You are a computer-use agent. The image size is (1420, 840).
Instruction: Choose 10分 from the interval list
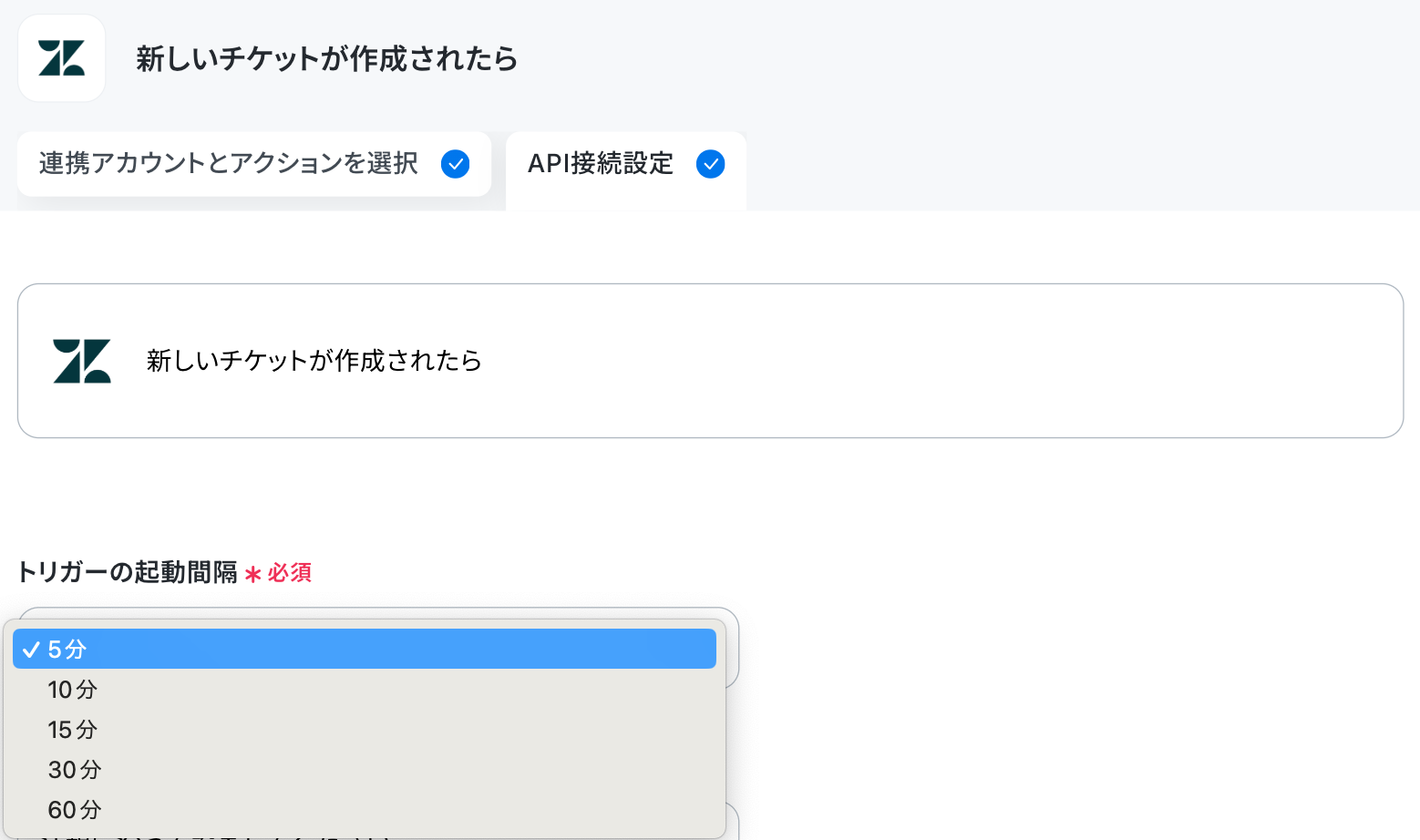click(365, 690)
